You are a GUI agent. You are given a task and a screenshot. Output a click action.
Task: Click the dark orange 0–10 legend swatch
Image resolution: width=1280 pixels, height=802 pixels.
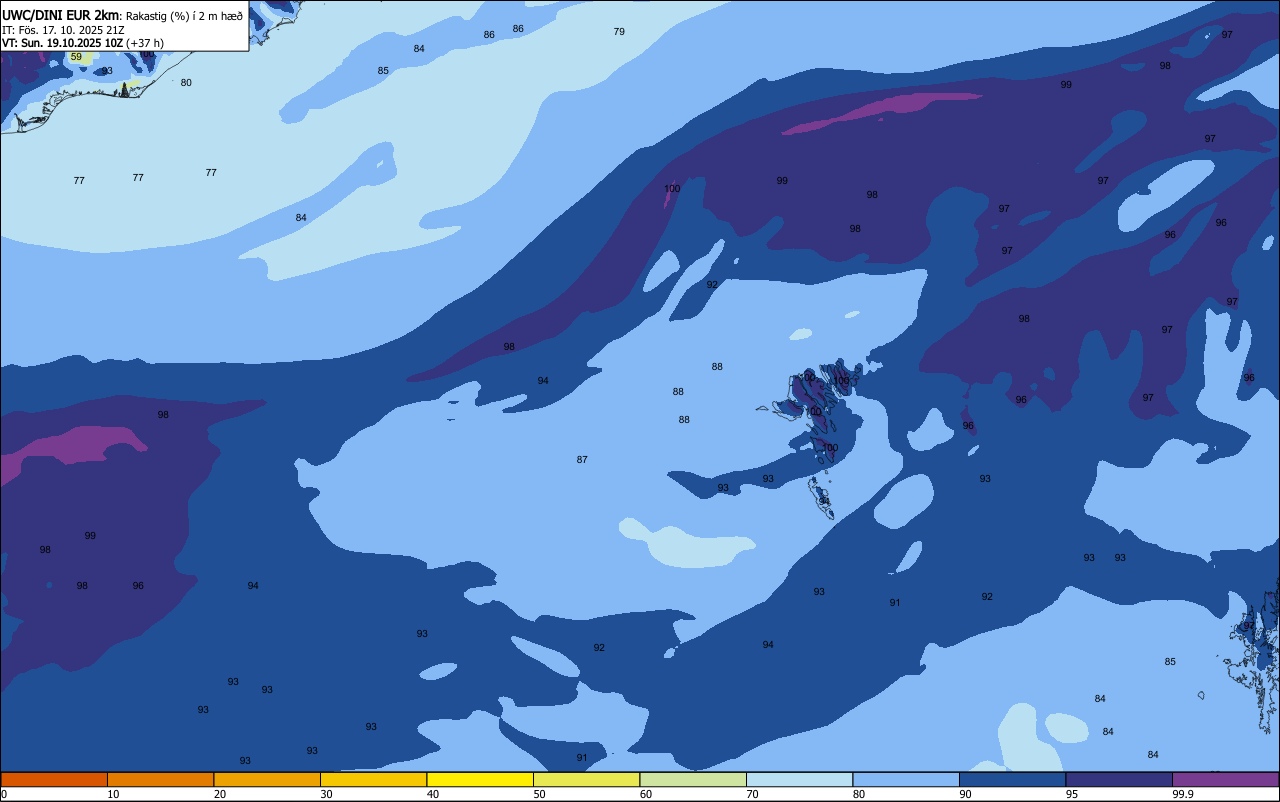tap(54, 779)
